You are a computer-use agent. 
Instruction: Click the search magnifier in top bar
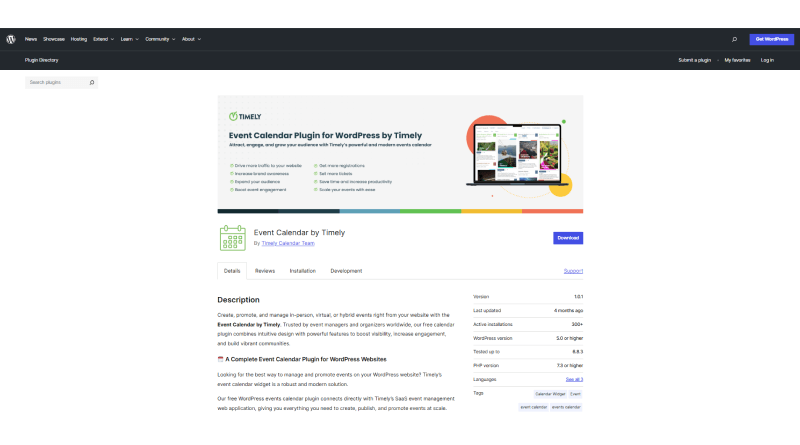coord(734,39)
